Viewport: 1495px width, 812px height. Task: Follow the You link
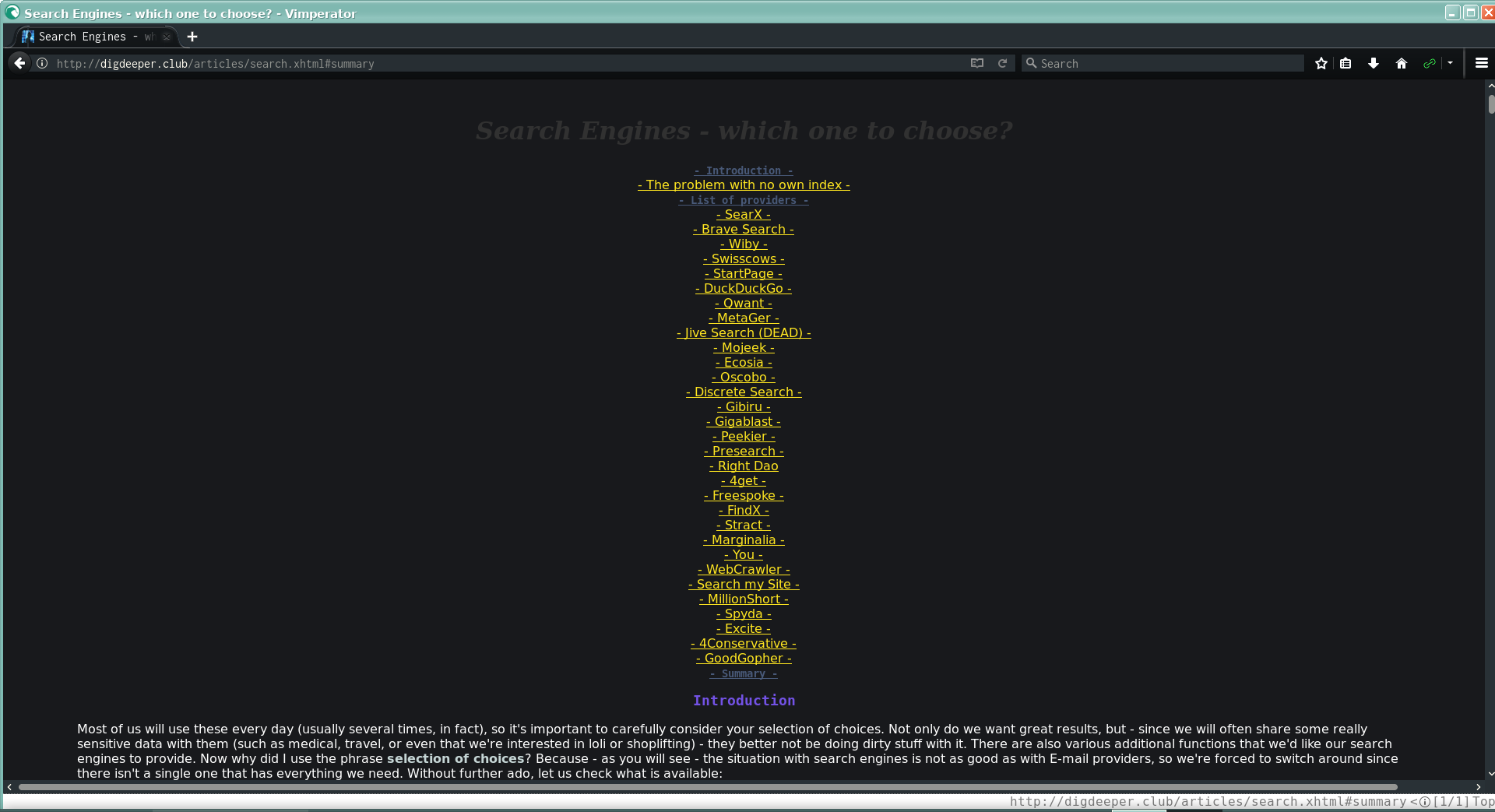(x=744, y=554)
